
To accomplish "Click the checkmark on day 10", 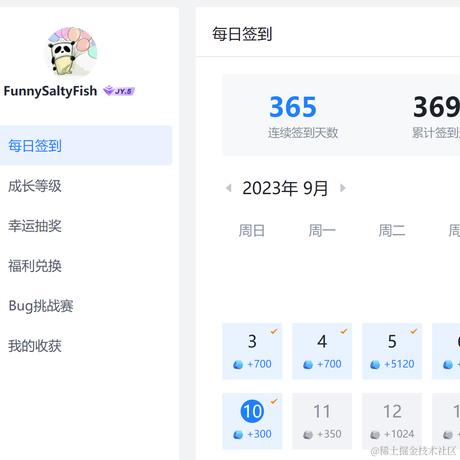I will pyautogui.click(x=274, y=401).
